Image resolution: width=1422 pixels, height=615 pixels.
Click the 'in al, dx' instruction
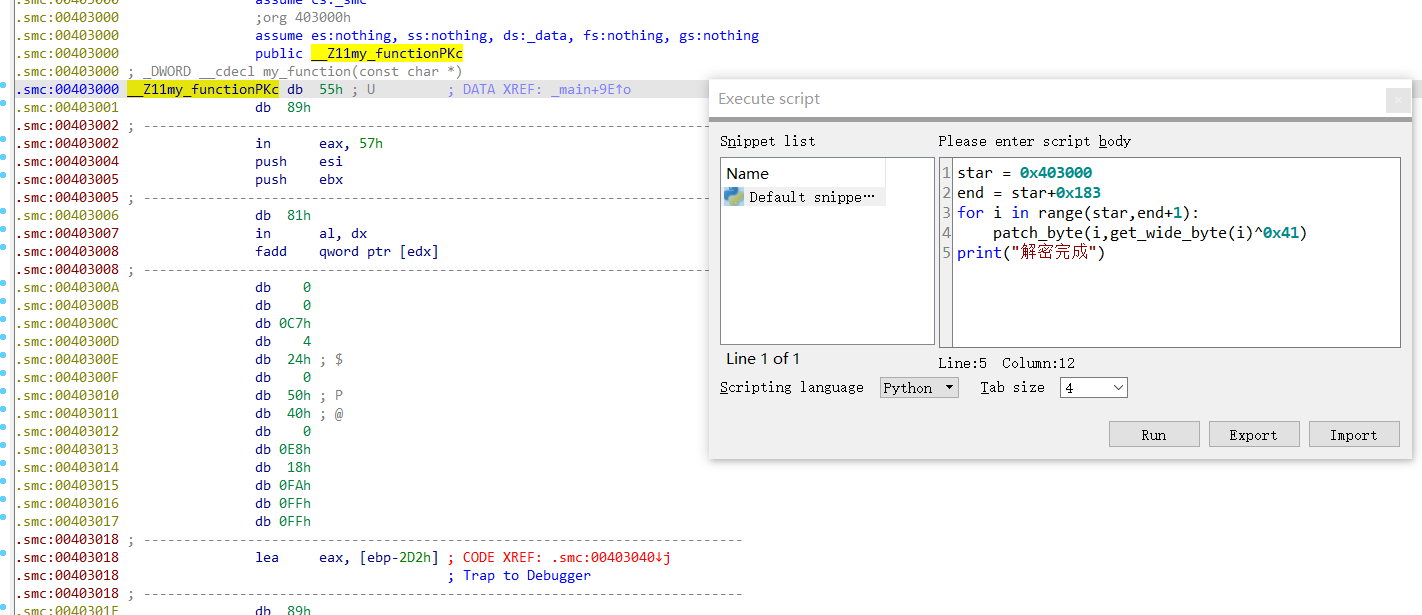(299, 233)
